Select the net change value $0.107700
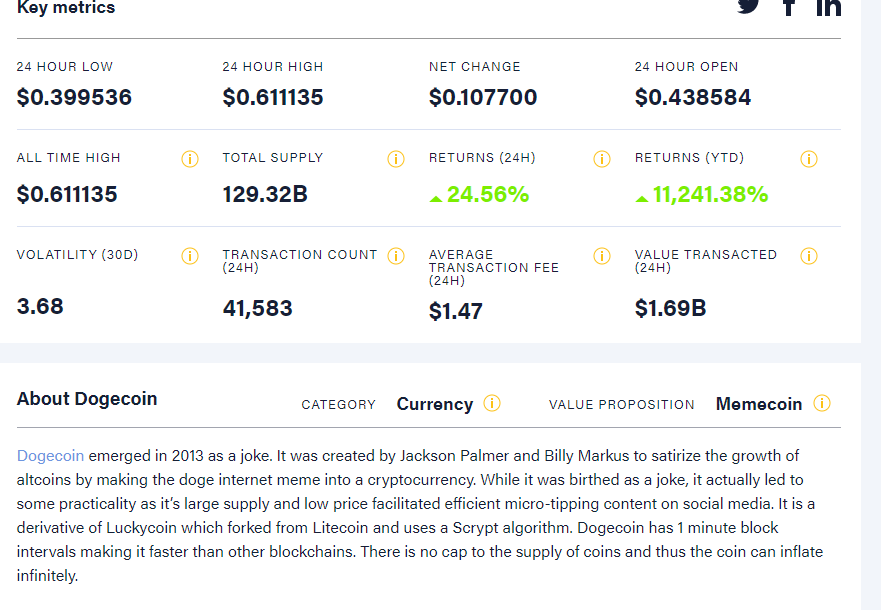 coord(483,97)
